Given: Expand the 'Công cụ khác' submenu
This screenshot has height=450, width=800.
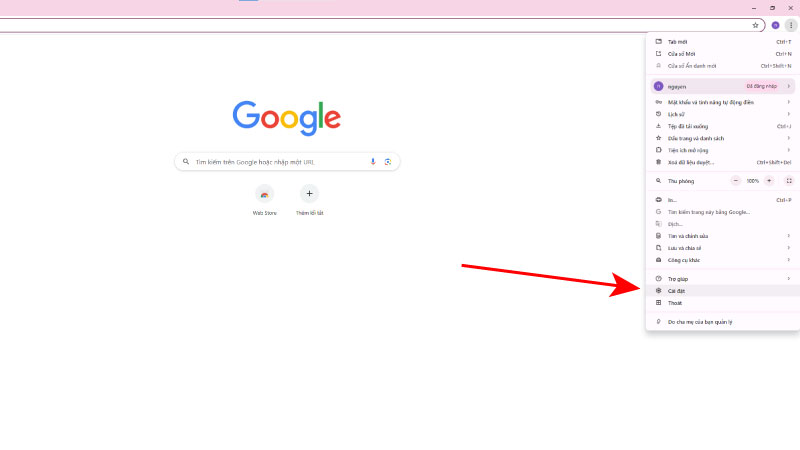Looking at the screenshot, I should pos(720,259).
